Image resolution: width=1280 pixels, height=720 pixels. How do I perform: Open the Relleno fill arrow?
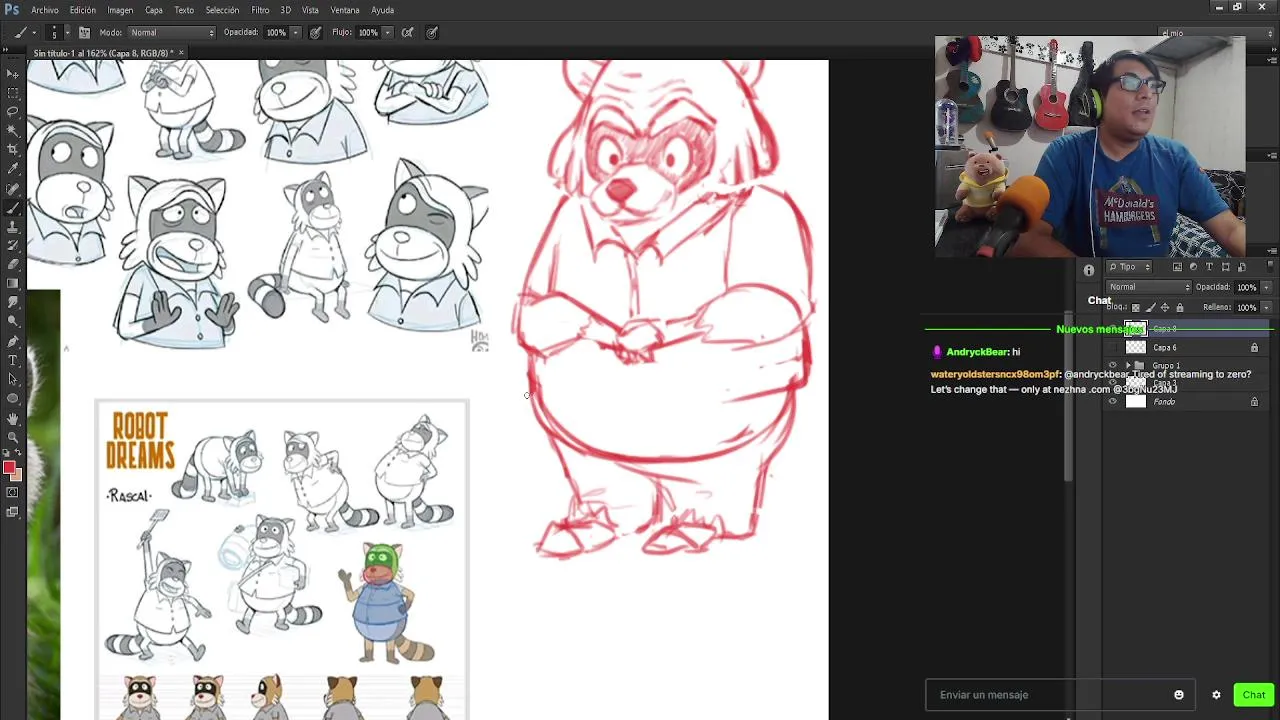coord(1266,308)
